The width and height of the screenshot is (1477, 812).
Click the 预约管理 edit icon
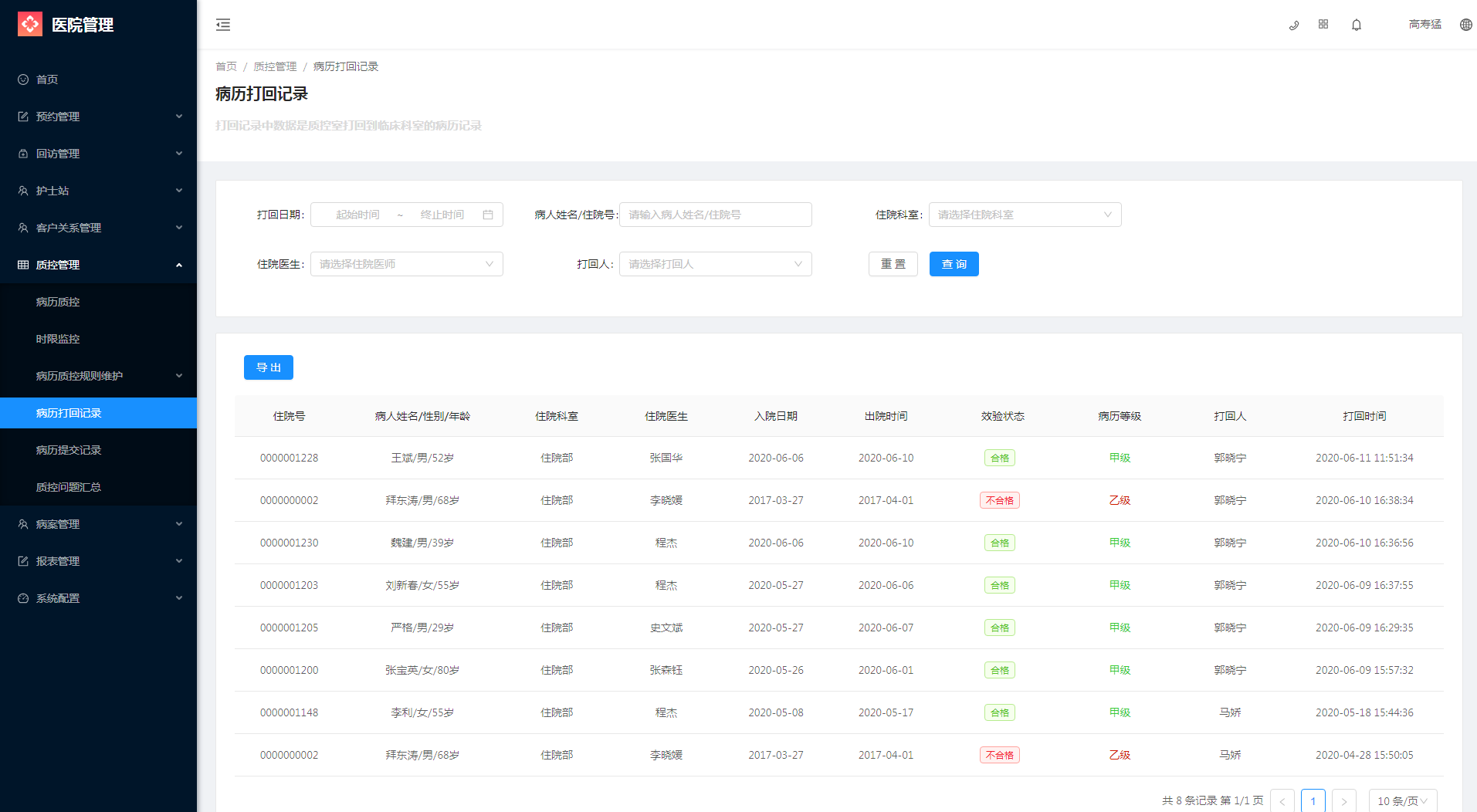tap(23, 117)
